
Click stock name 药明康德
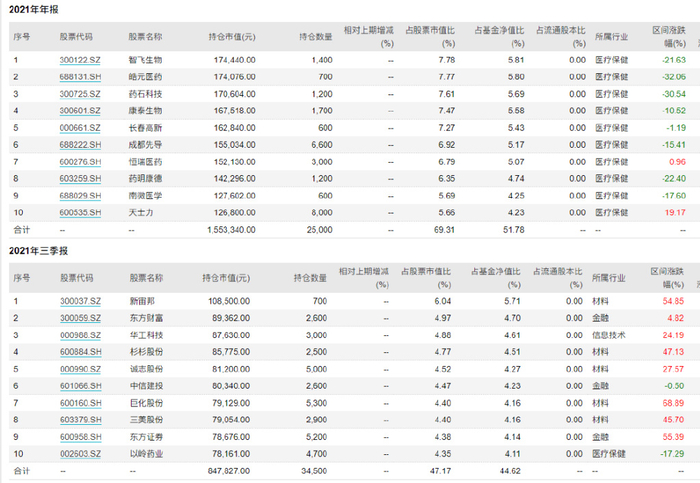point(145,179)
